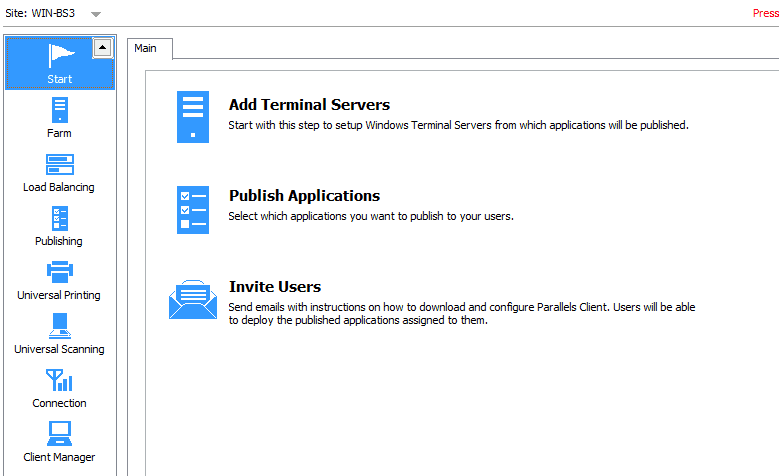Viewport: 779px width, 476px height.
Task: Open the Publish Applications heading link
Action: point(304,196)
